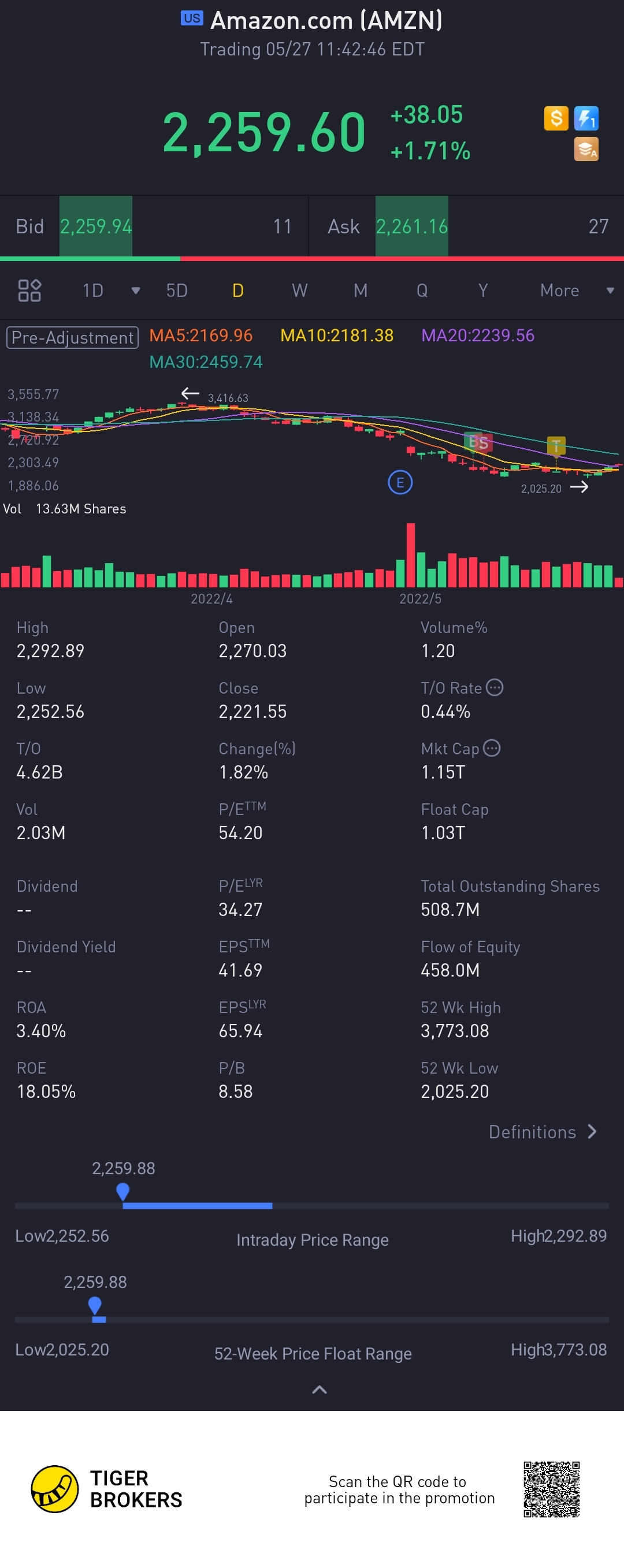Tap the current price 2,259.60

[x=264, y=133]
